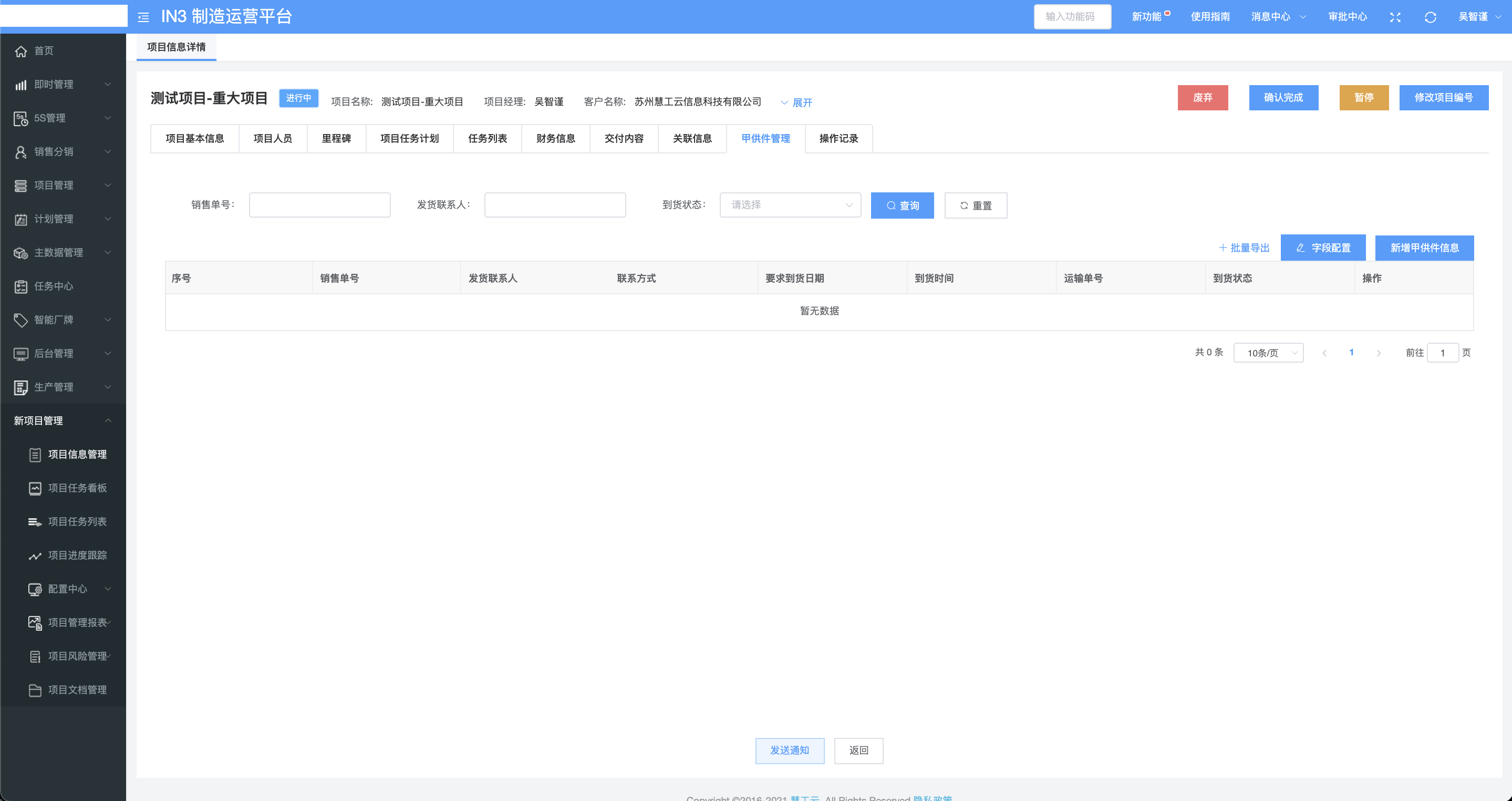Image resolution: width=1512 pixels, height=801 pixels.
Task: Open the 到货状态 dropdown selector
Action: [x=790, y=205]
